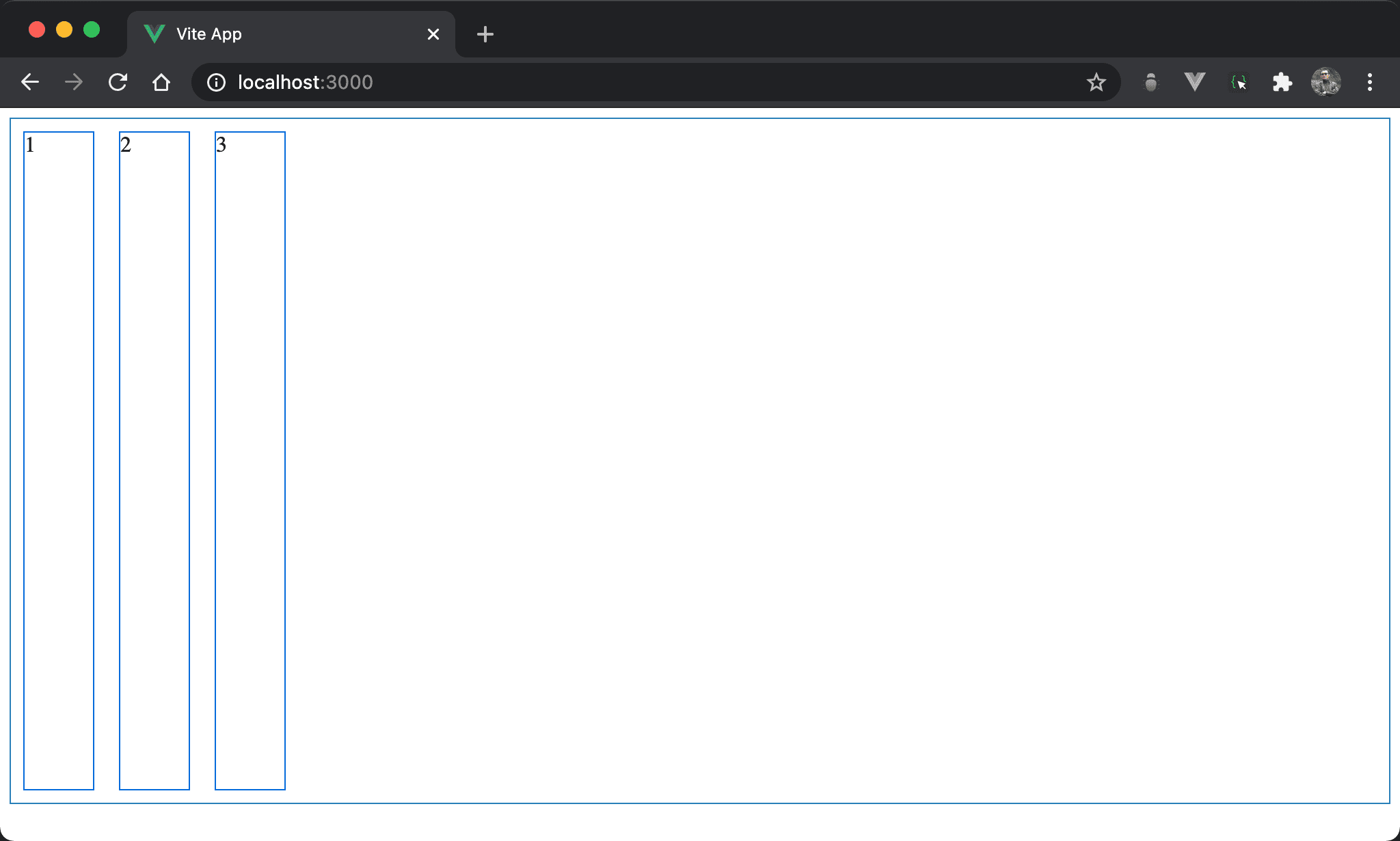Click the box labeled 2
The height and width of the screenshot is (841, 1400).
coord(154,460)
